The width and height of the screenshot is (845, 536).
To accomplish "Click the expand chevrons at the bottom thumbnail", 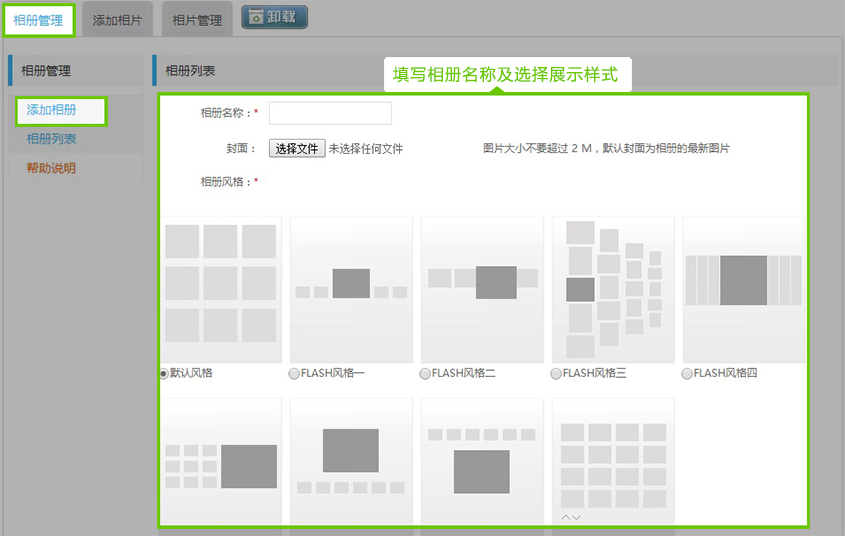I will (x=571, y=517).
